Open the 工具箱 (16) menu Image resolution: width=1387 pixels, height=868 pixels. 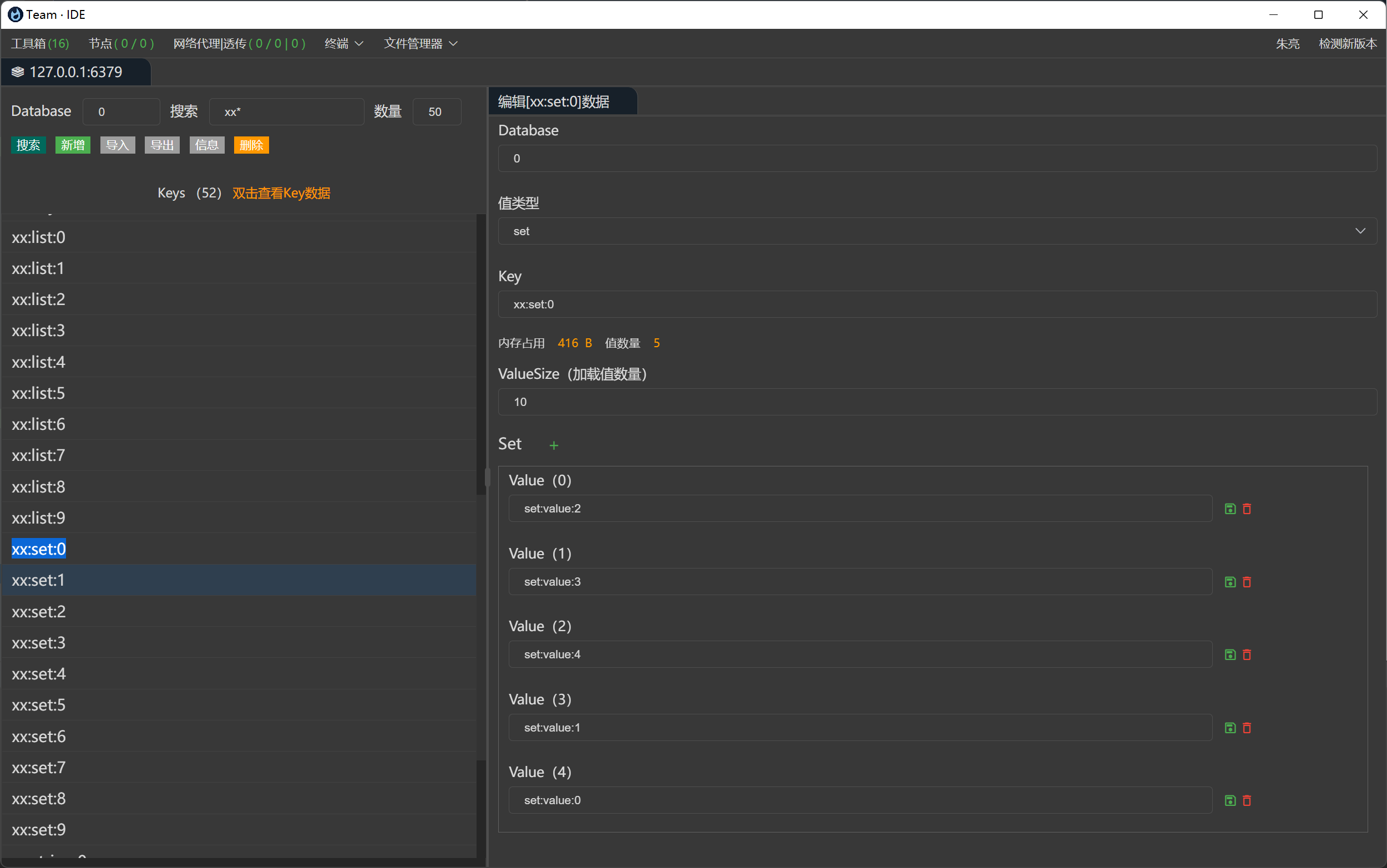pos(39,44)
